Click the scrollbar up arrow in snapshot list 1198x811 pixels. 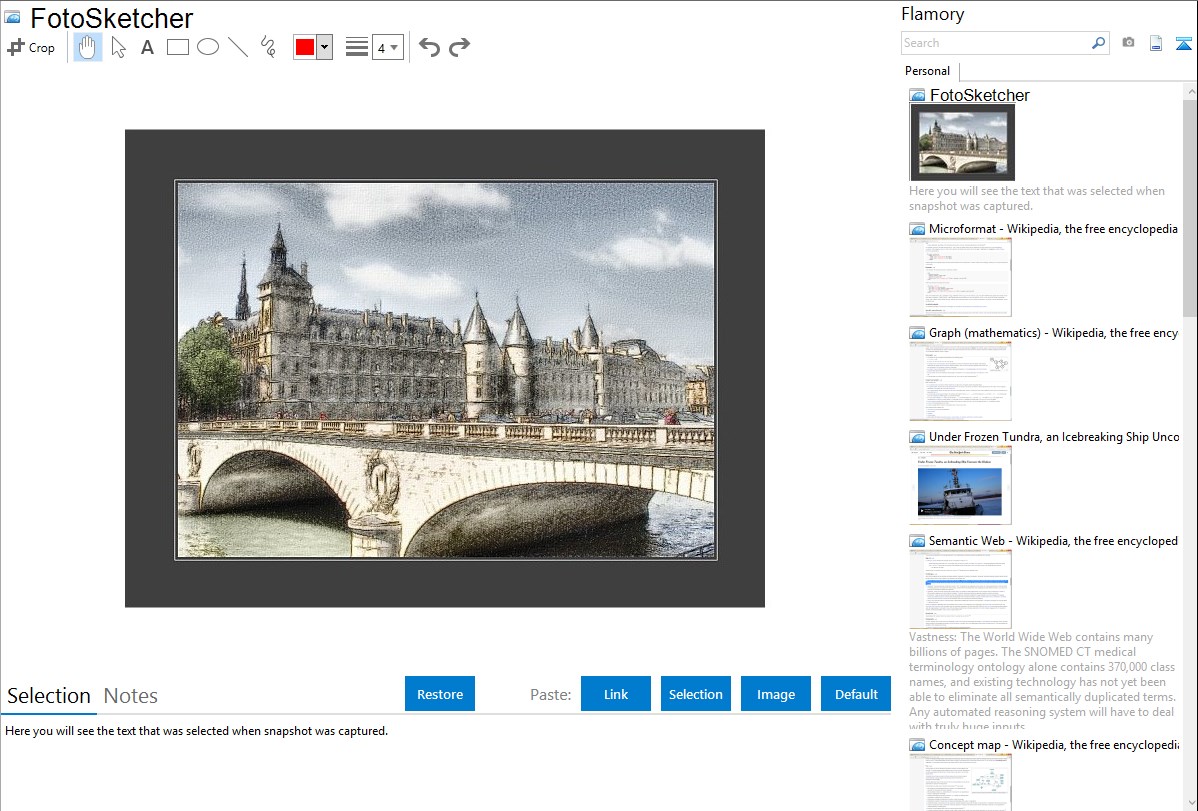coord(1191,91)
